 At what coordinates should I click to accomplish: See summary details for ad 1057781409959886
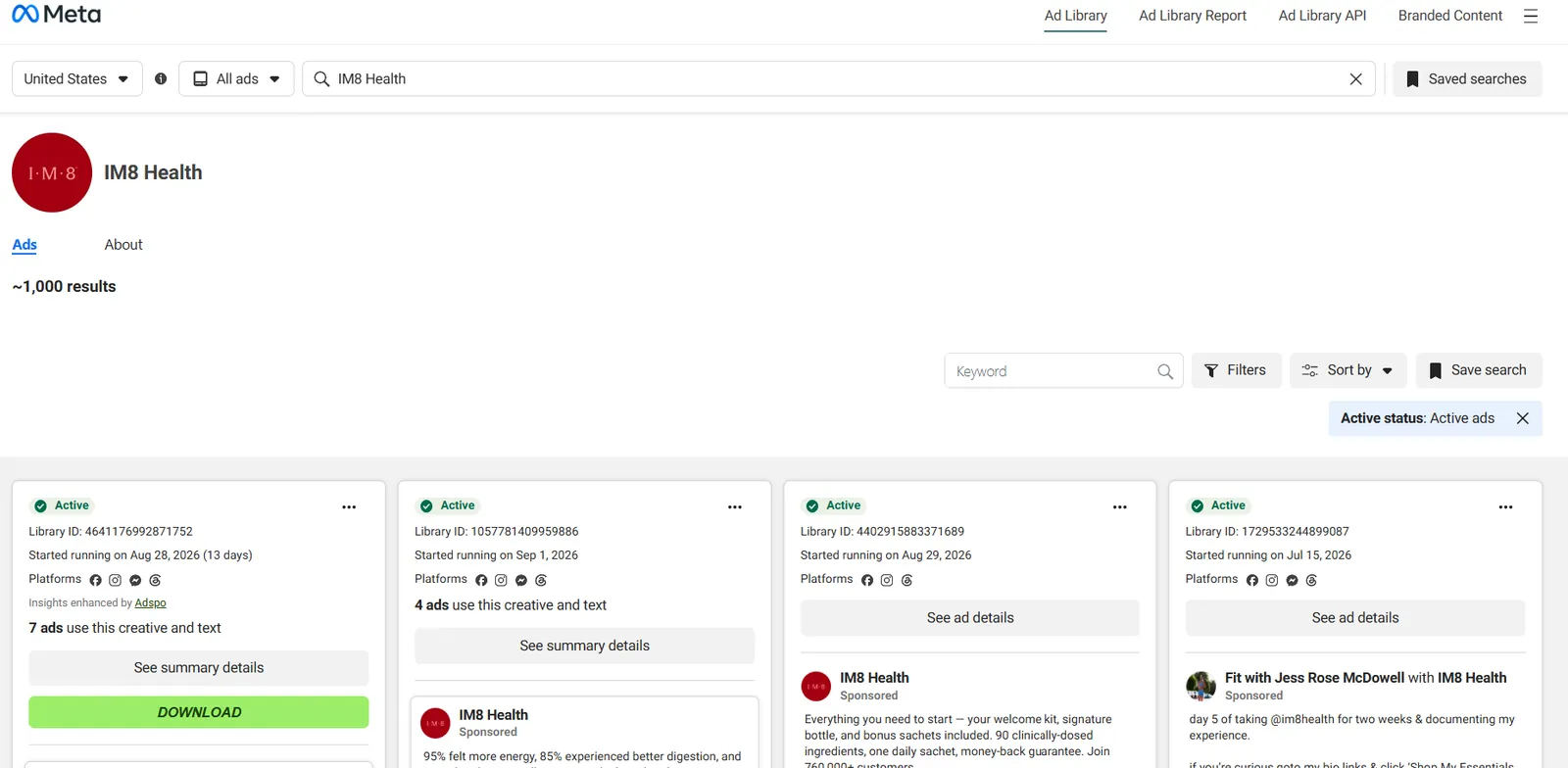coord(585,646)
